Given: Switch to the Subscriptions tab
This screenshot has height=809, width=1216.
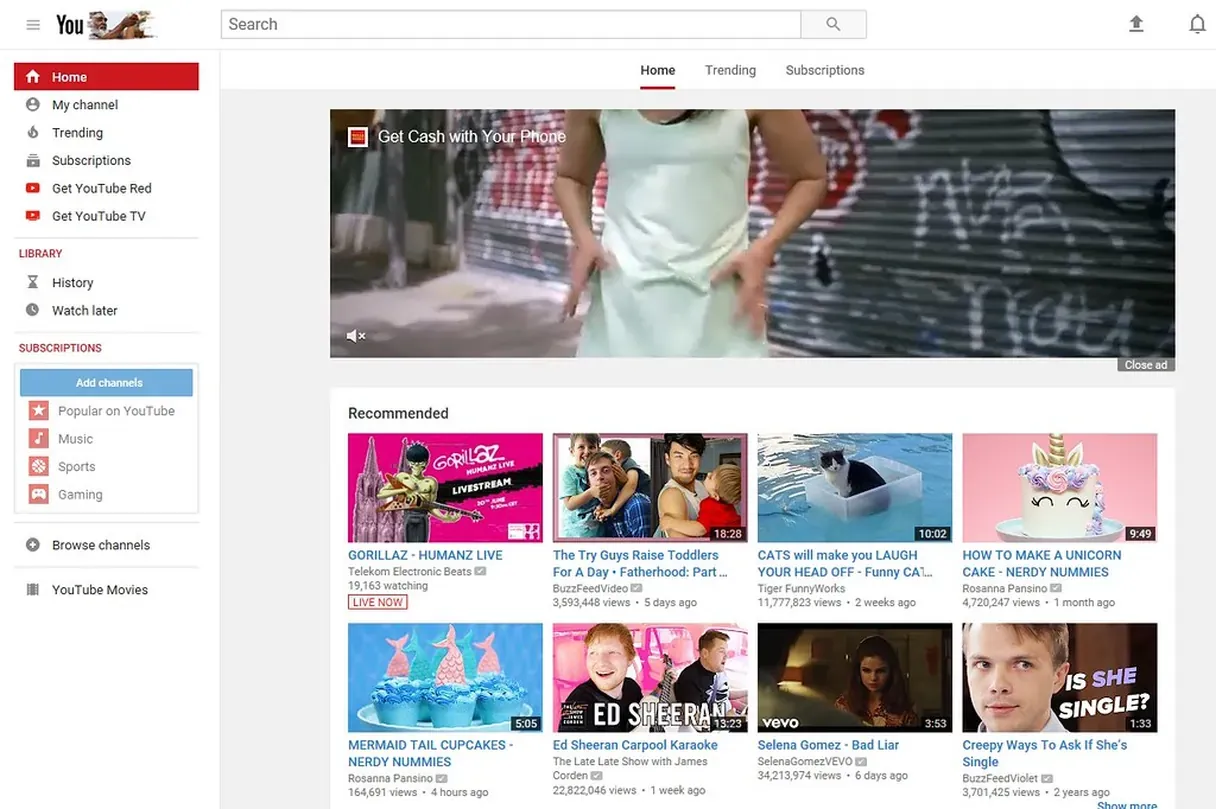Looking at the screenshot, I should (x=825, y=70).
